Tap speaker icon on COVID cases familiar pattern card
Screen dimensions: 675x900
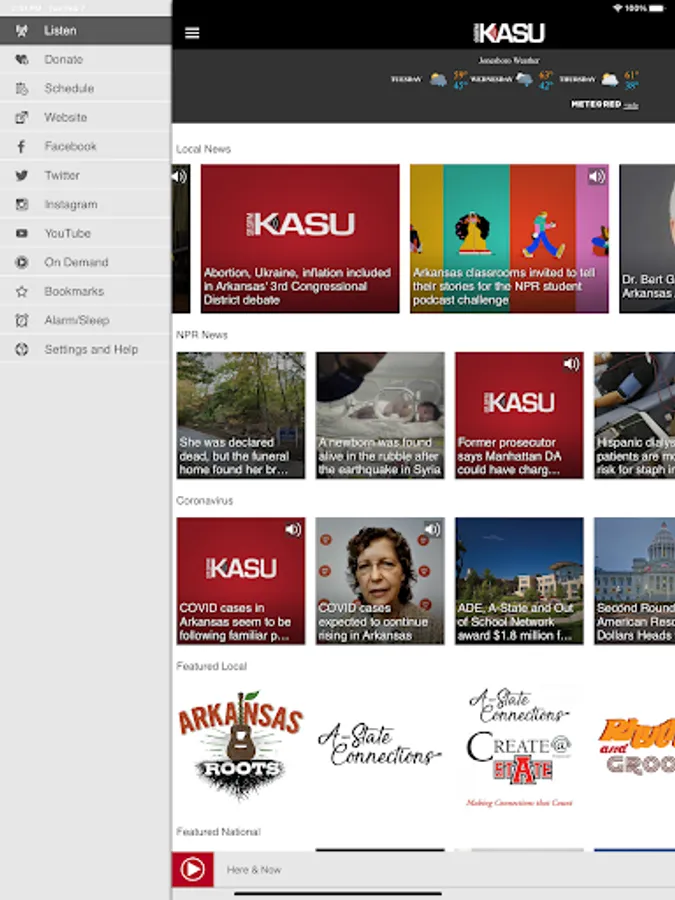[293, 529]
